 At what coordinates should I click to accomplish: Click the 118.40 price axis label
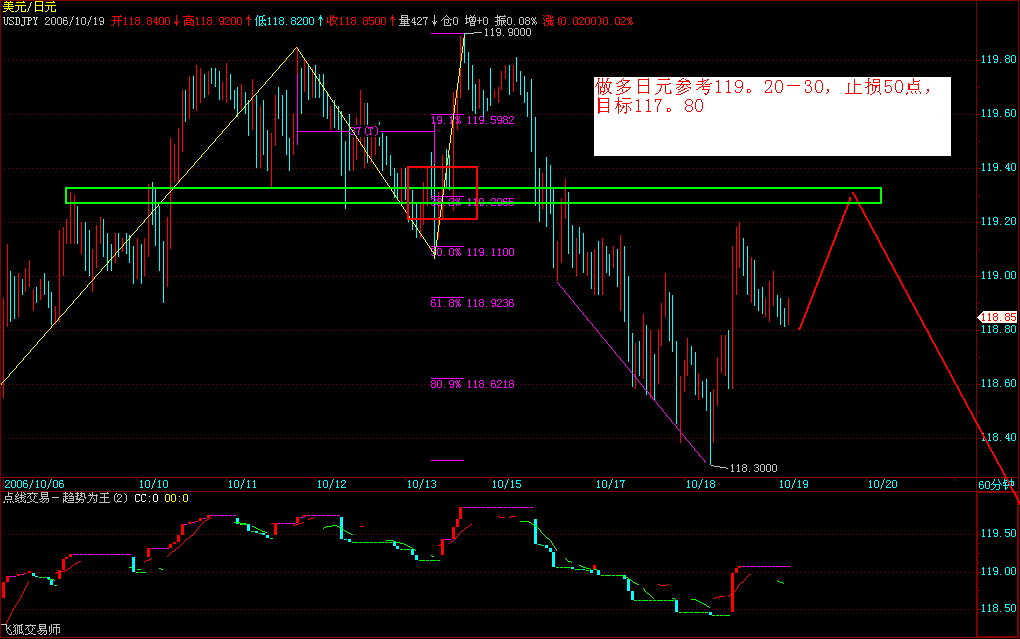click(999, 437)
